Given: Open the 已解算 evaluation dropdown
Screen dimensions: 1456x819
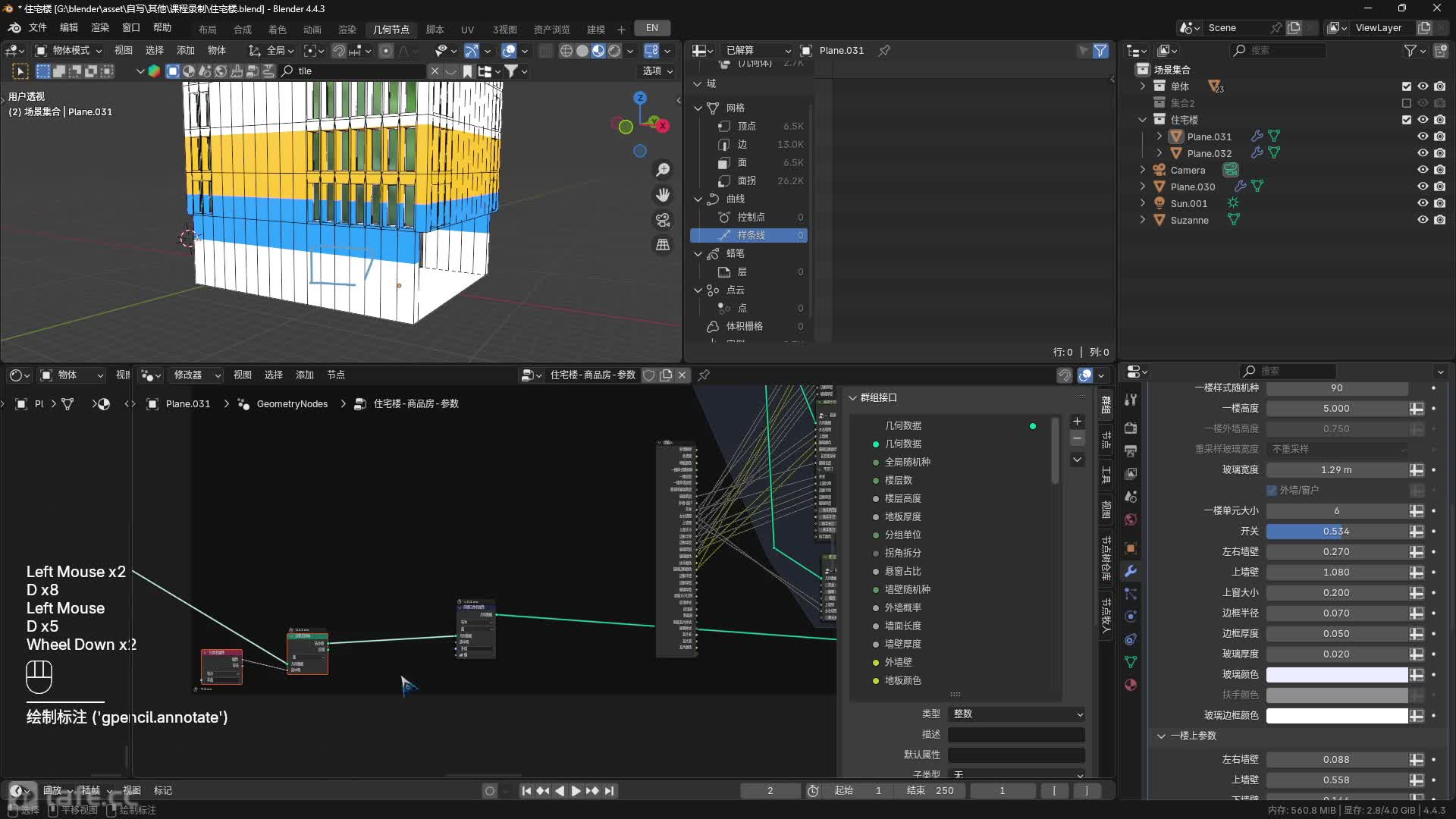Looking at the screenshot, I should click(758, 50).
